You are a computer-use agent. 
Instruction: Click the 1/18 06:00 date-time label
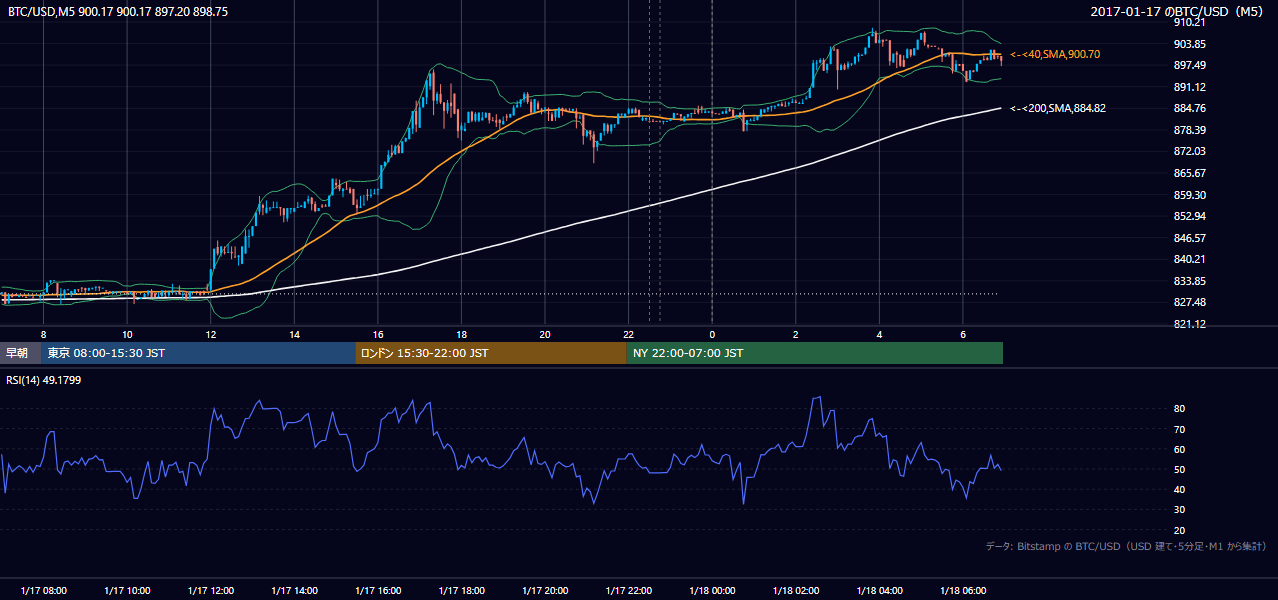coord(963,591)
